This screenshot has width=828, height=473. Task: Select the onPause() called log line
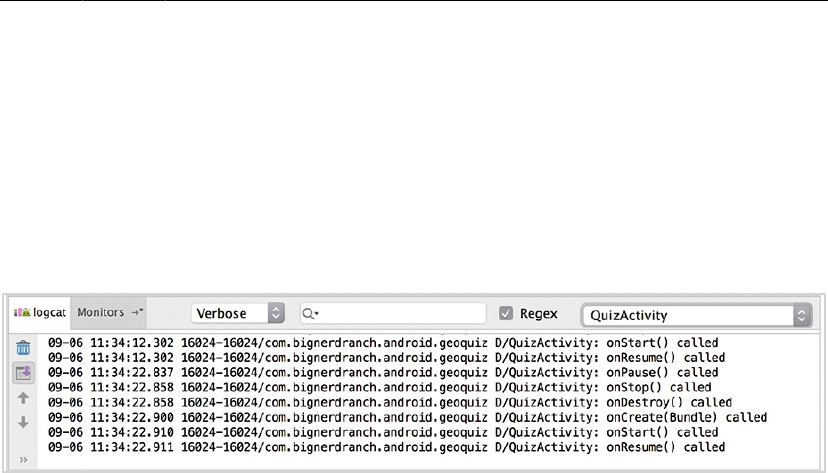coord(383,373)
